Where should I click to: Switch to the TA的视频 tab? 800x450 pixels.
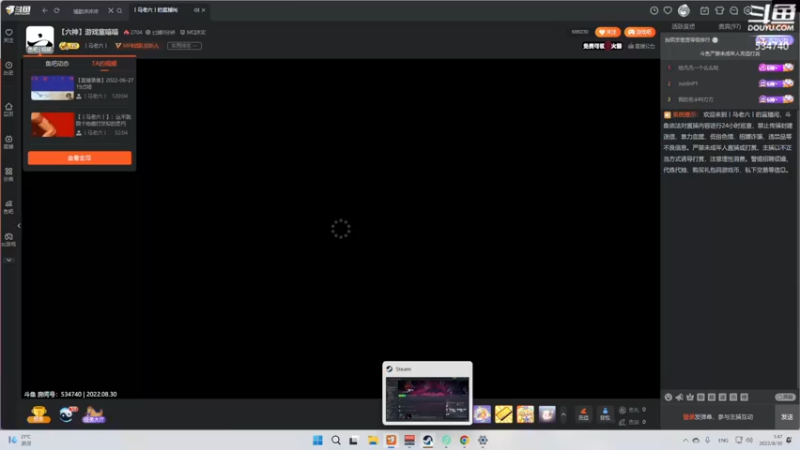104,64
